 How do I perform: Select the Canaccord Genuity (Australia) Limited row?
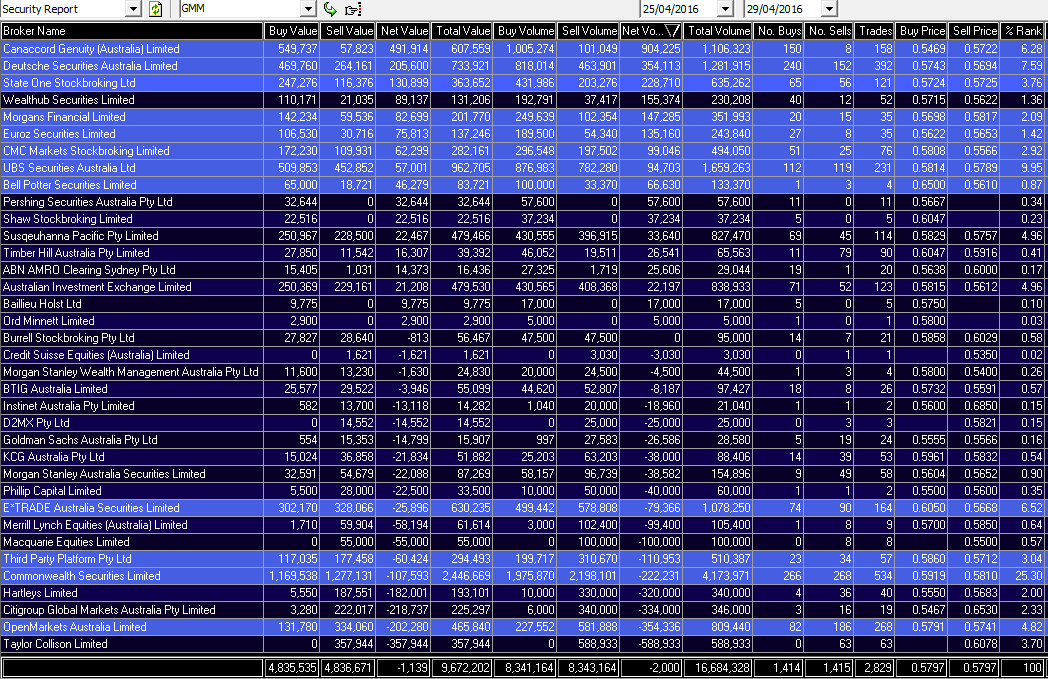point(523,49)
